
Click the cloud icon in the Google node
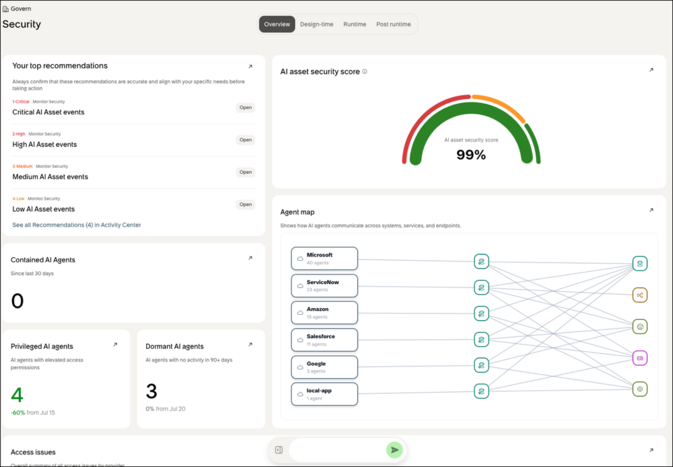(x=300, y=367)
